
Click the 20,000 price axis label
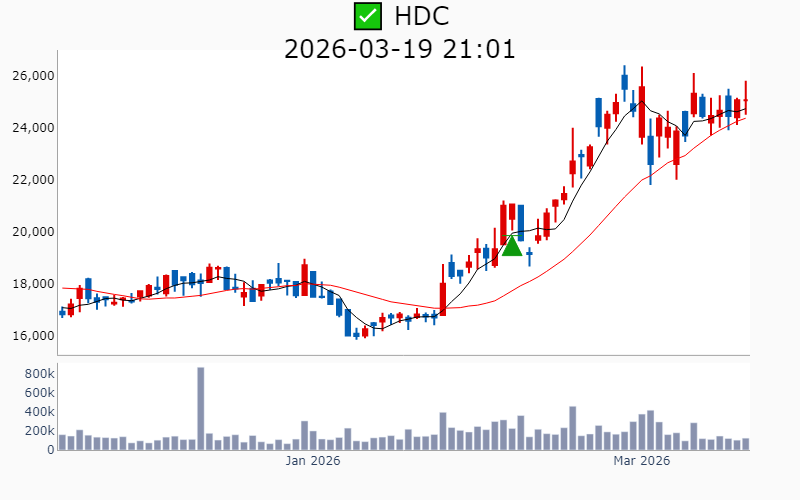(32, 232)
